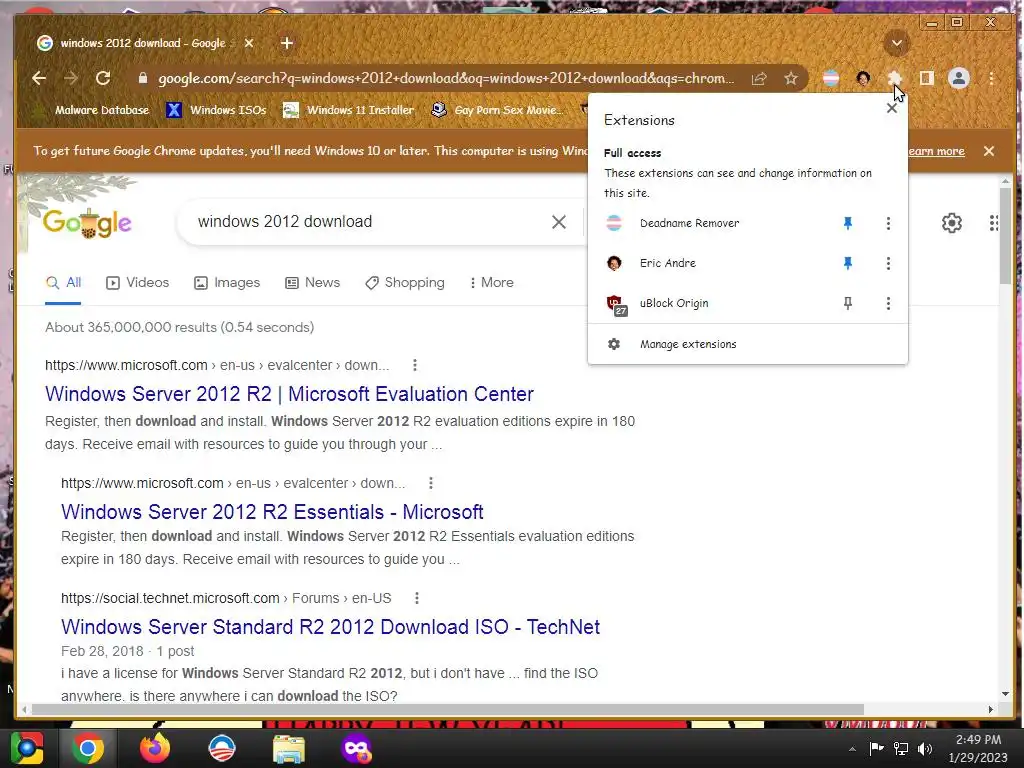The width and height of the screenshot is (1024, 768).
Task: Click the Deadname Remover toolbar icon
Action: click(x=831, y=78)
